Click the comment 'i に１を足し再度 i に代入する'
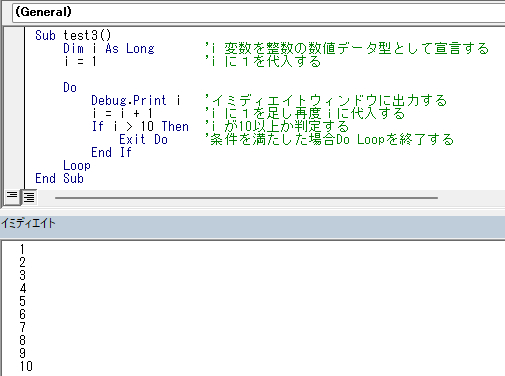The image size is (505, 376). [305, 113]
